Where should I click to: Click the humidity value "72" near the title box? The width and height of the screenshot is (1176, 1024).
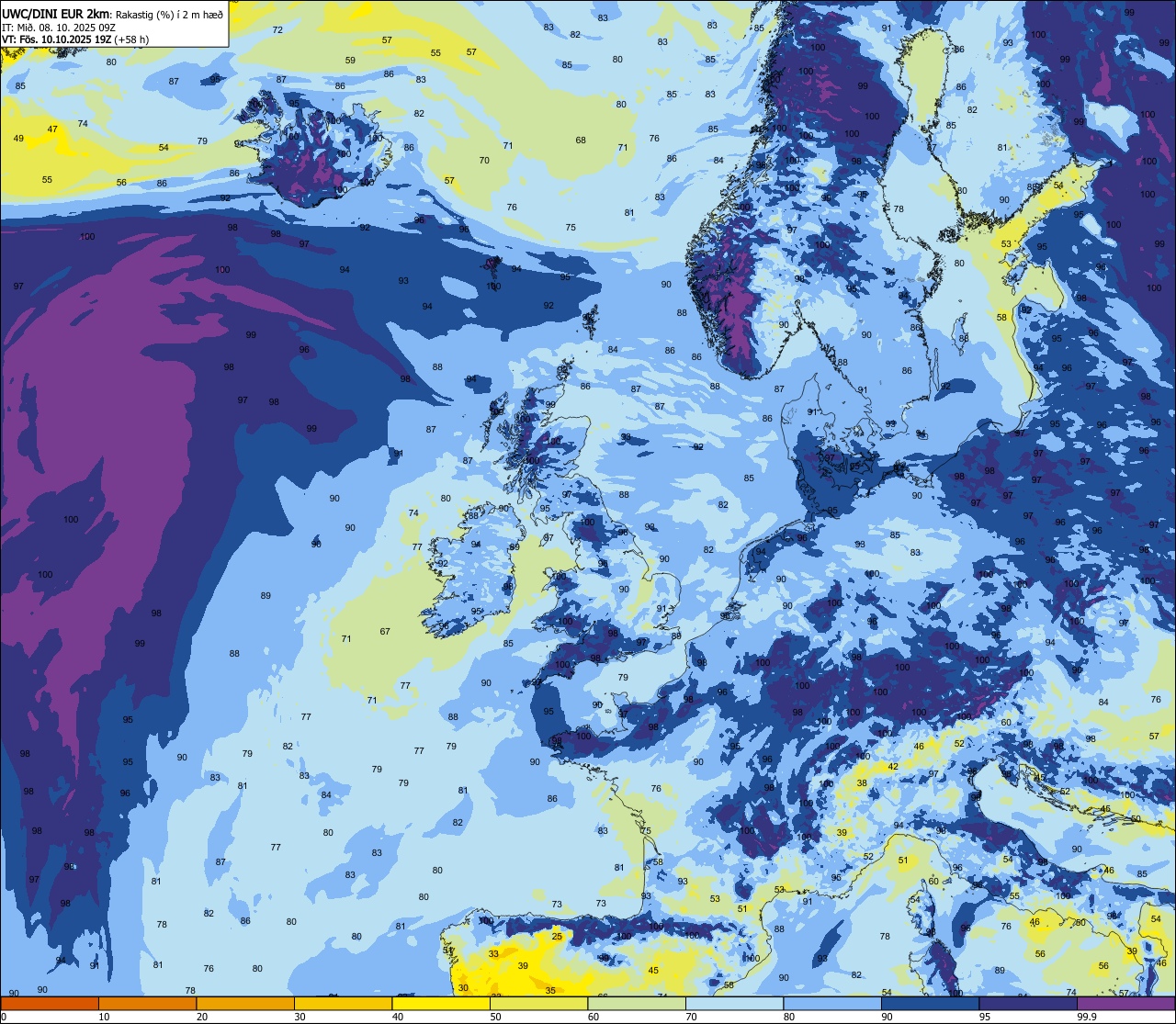(277, 30)
